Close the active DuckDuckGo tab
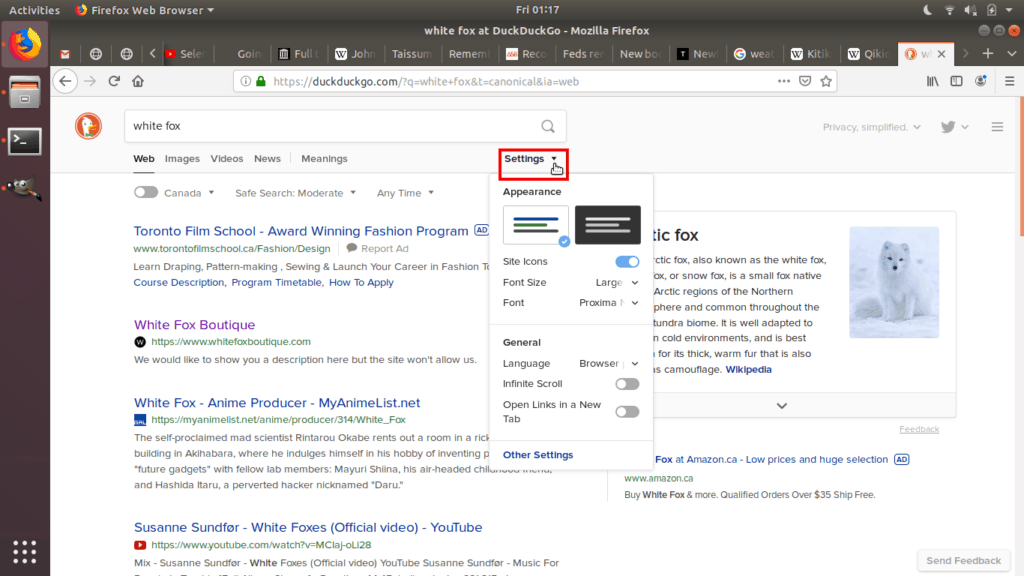The height and width of the screenshot is (576, 1024). 941,54
